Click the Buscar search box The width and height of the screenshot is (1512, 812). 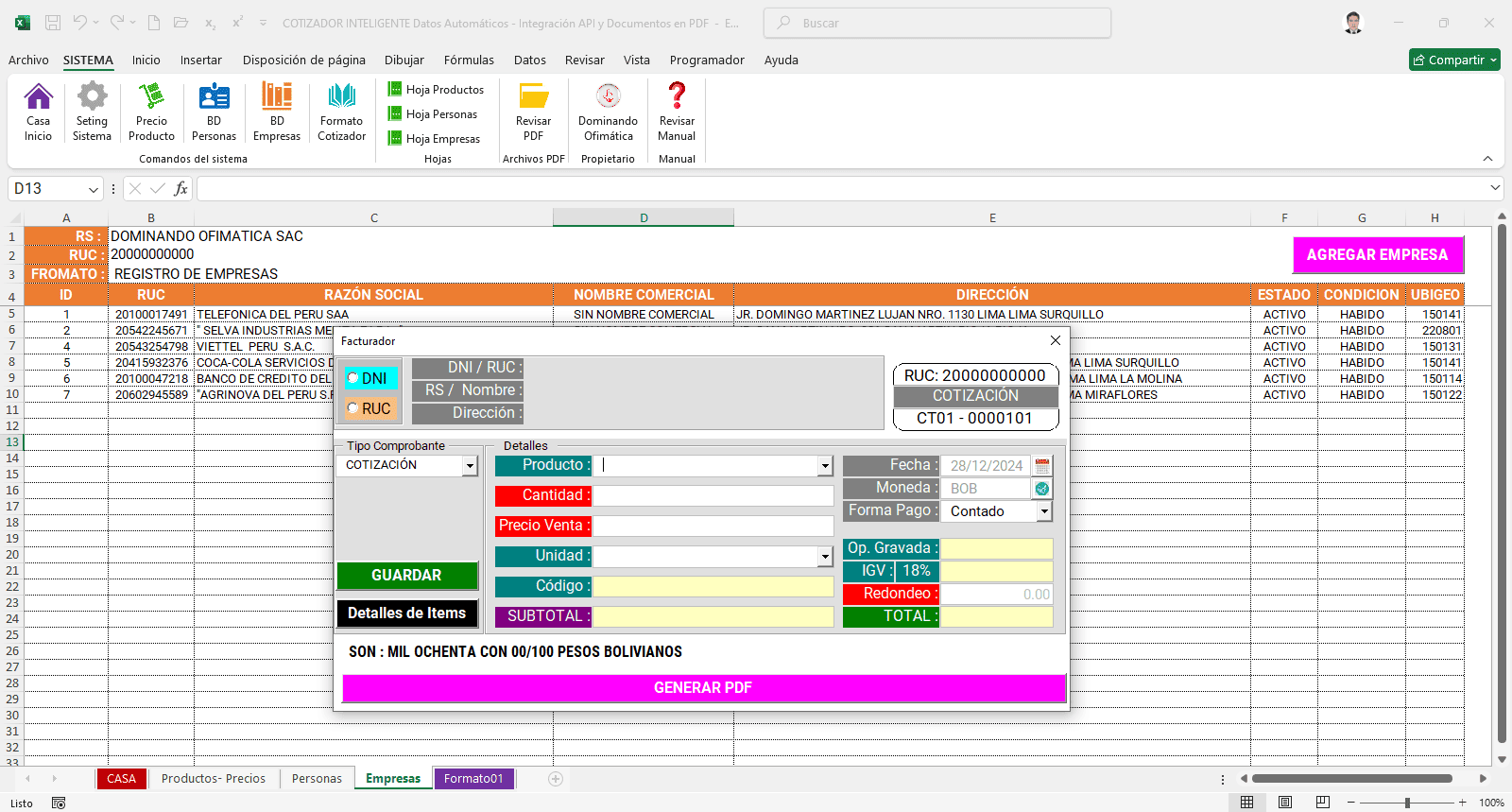coord(937,23)
